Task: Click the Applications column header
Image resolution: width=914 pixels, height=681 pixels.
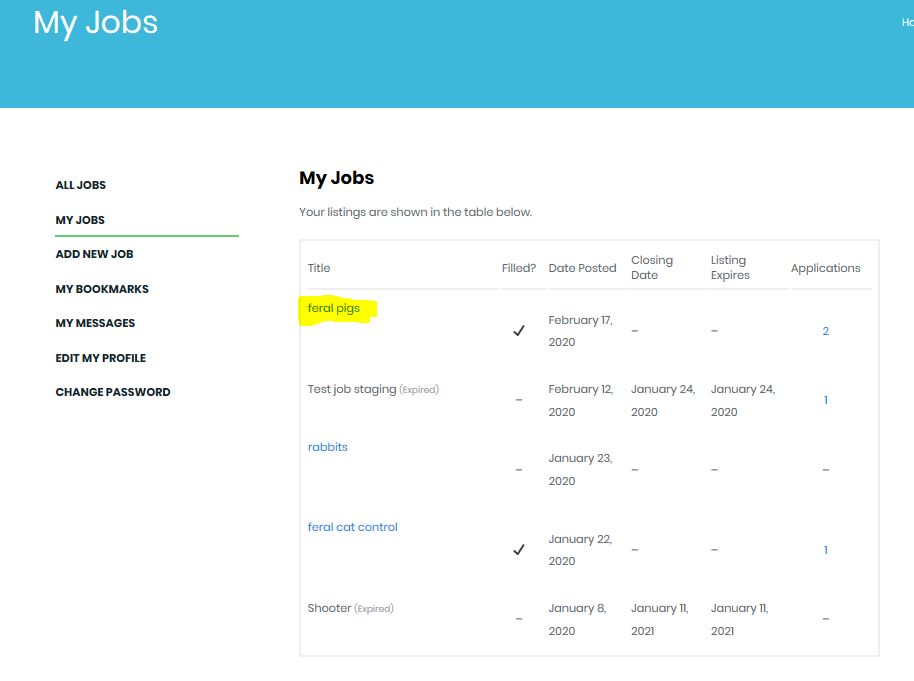Action: (x=825, y=268)
